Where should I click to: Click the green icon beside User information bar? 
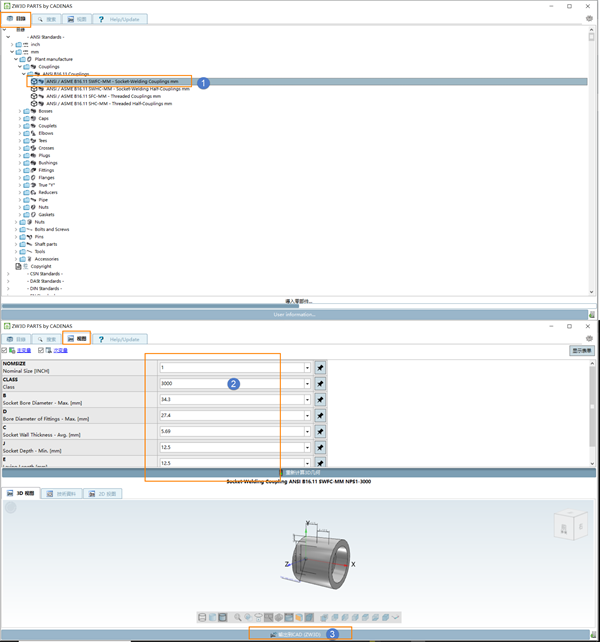[x=592, y=314]
